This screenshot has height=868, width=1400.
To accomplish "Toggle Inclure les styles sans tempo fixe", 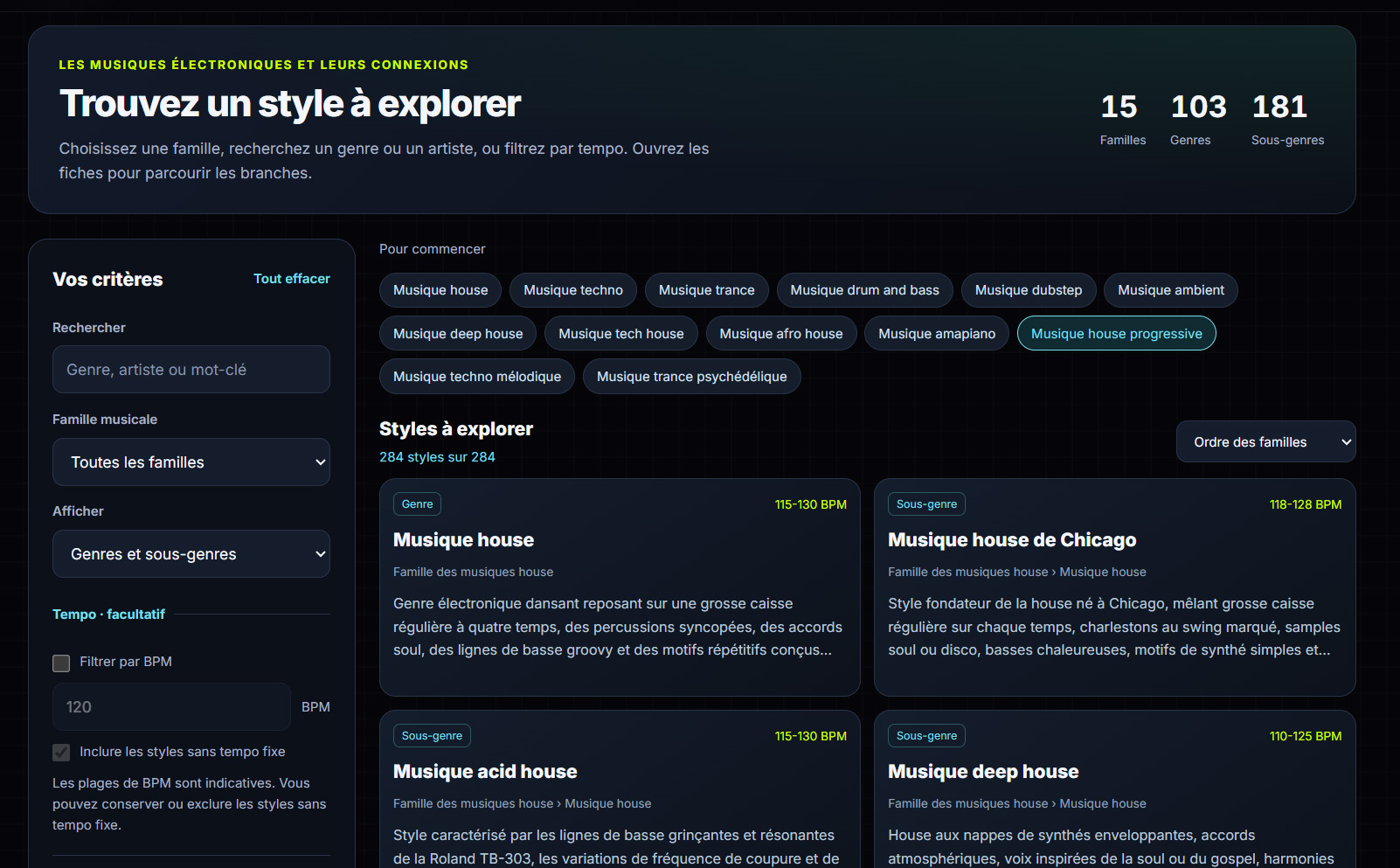I will pos(61,753).
